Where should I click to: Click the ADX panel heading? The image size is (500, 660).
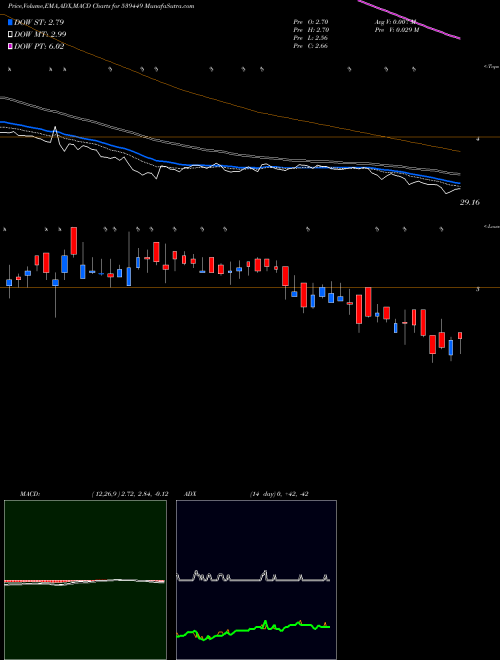pos(191,494)
